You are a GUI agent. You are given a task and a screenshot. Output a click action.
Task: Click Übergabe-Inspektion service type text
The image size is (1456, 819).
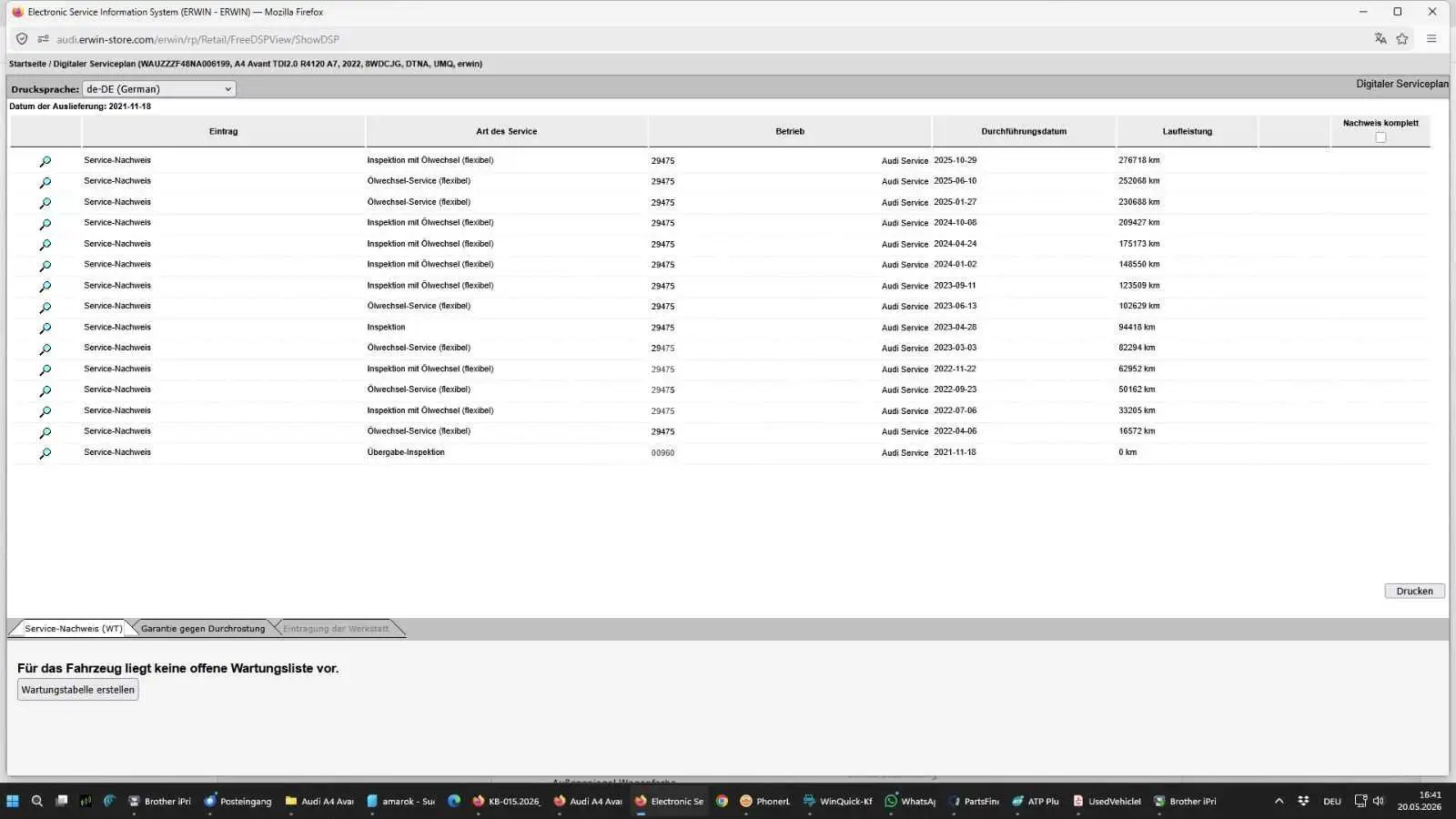click(x=406, y=452)
